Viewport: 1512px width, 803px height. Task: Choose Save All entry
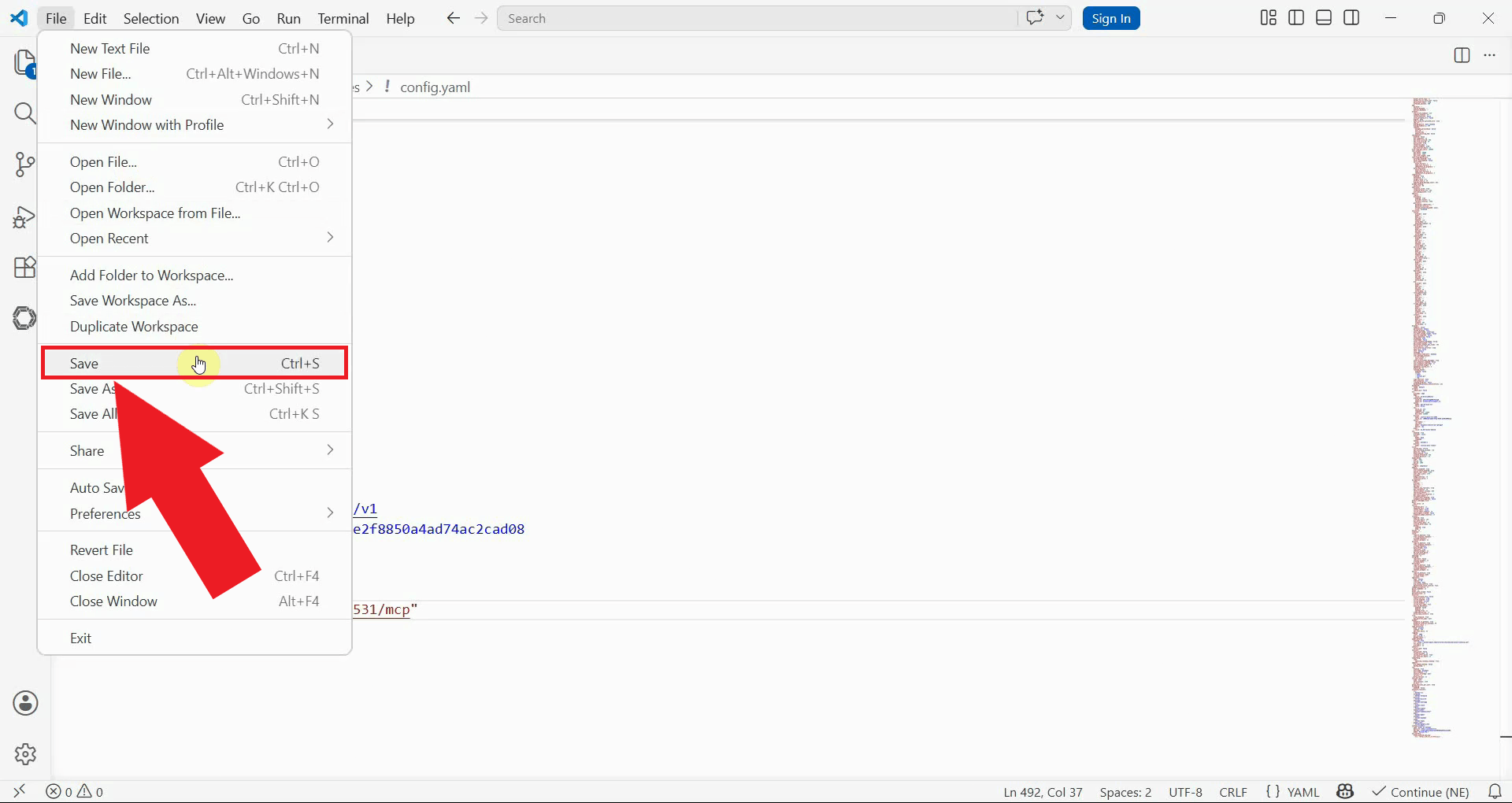coord(195,414)
